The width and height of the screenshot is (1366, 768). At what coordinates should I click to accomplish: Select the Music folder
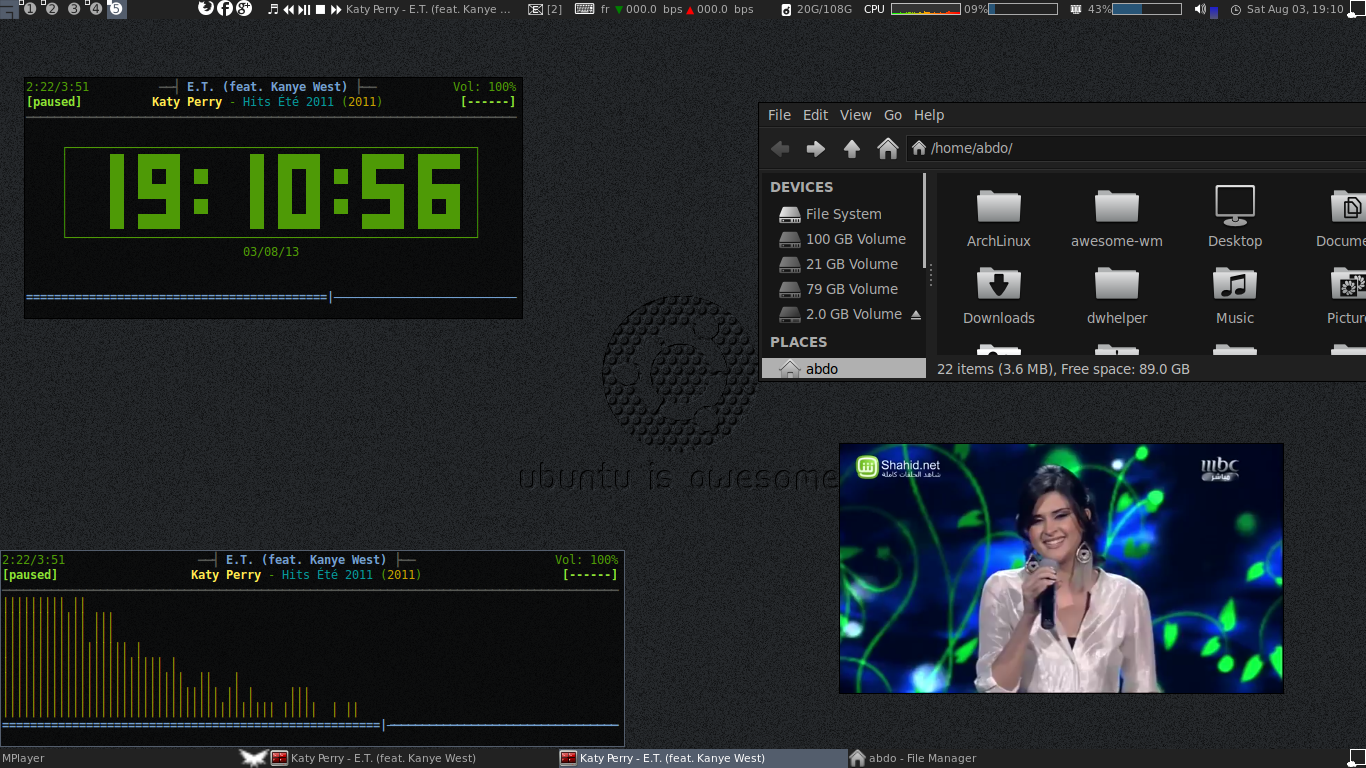coord(1235,295)
